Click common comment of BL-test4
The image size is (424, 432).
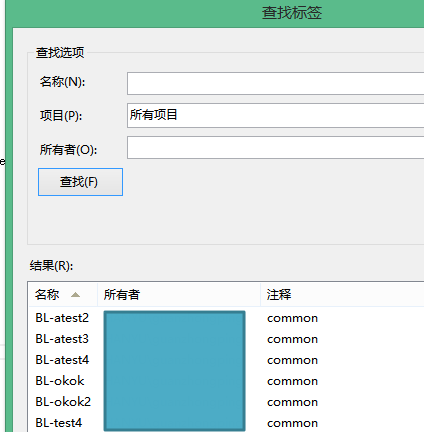[292, 423]
